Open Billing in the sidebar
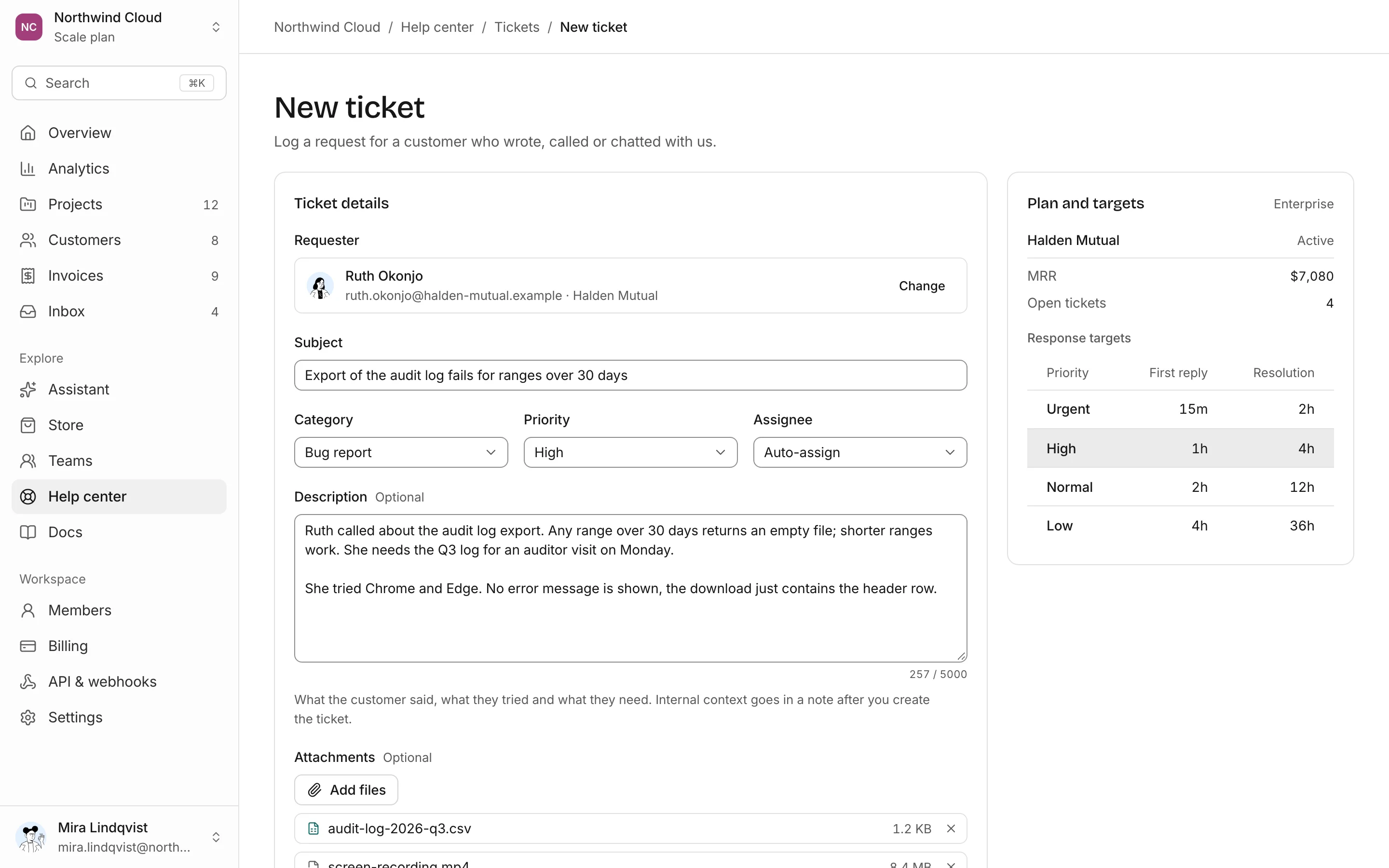 click(x=119, y=646)
